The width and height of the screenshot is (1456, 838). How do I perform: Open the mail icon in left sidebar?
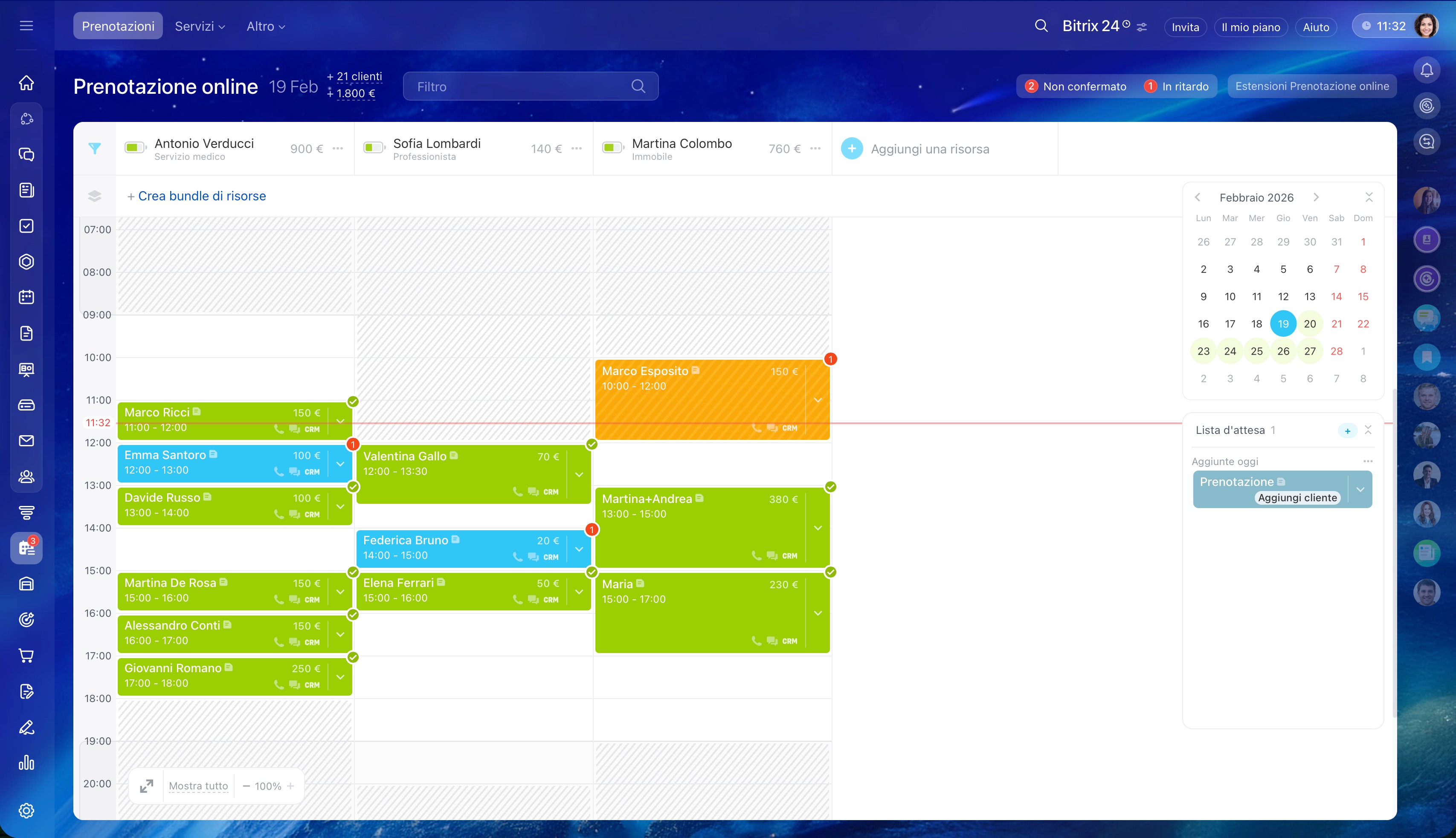pos(26,441)
